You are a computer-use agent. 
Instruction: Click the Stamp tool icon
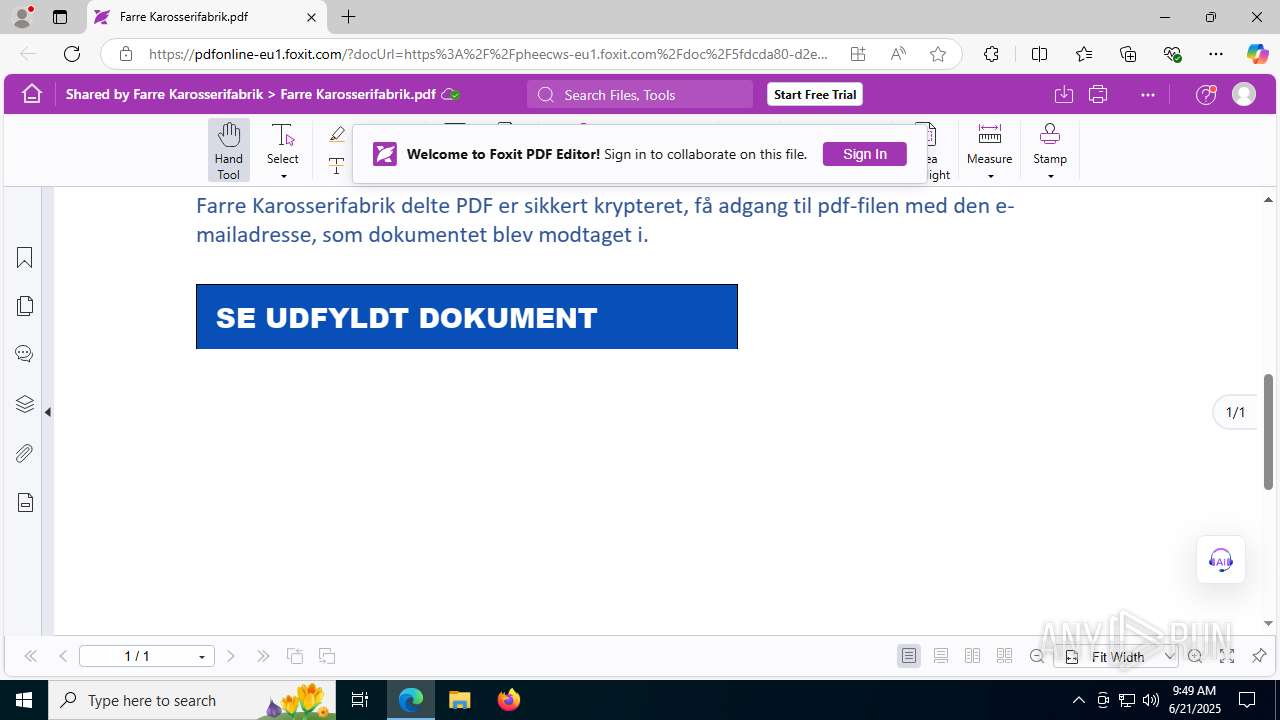click(1050, 134)
